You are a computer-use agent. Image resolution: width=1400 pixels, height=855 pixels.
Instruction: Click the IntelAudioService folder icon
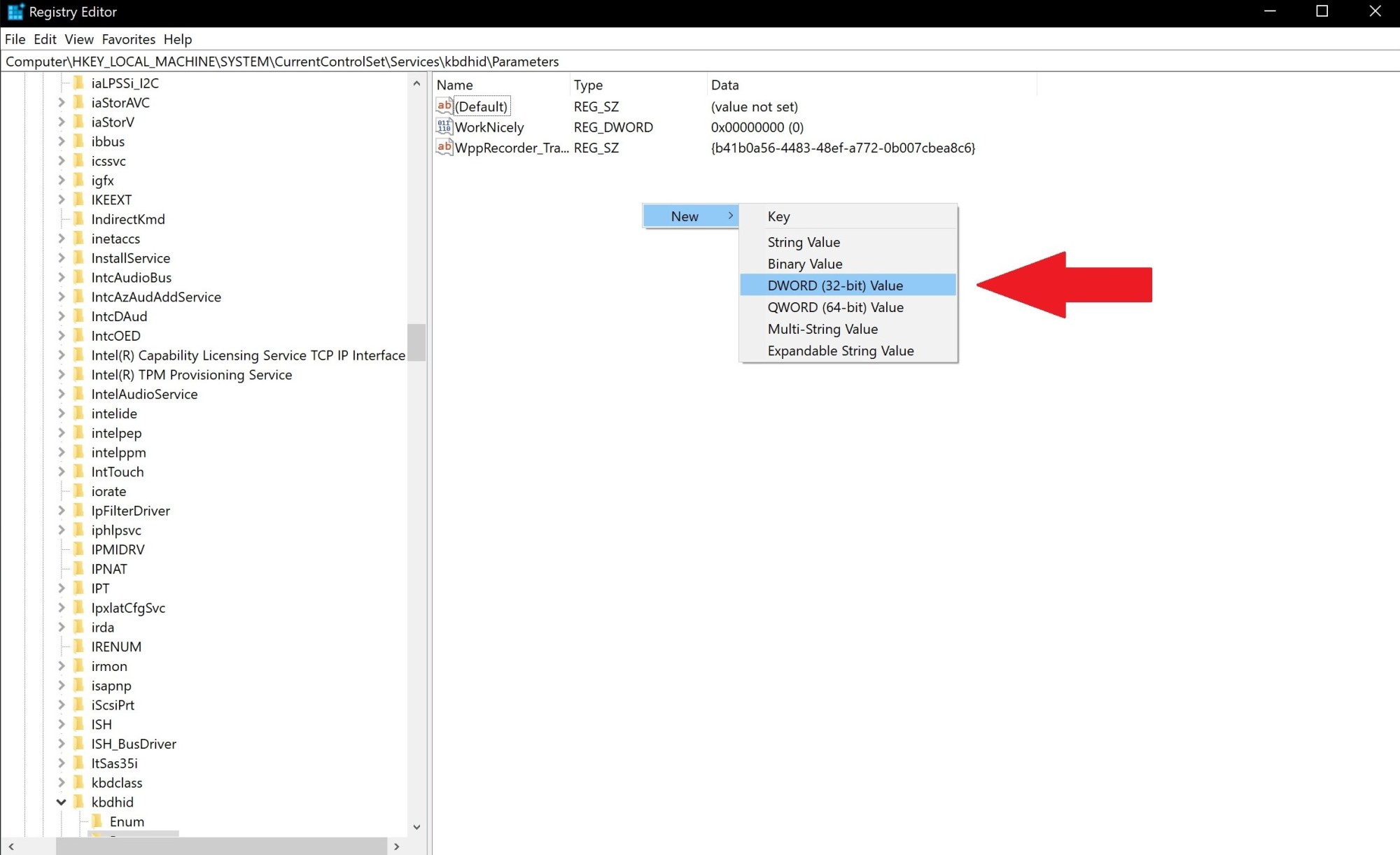[x=79, y=394]
